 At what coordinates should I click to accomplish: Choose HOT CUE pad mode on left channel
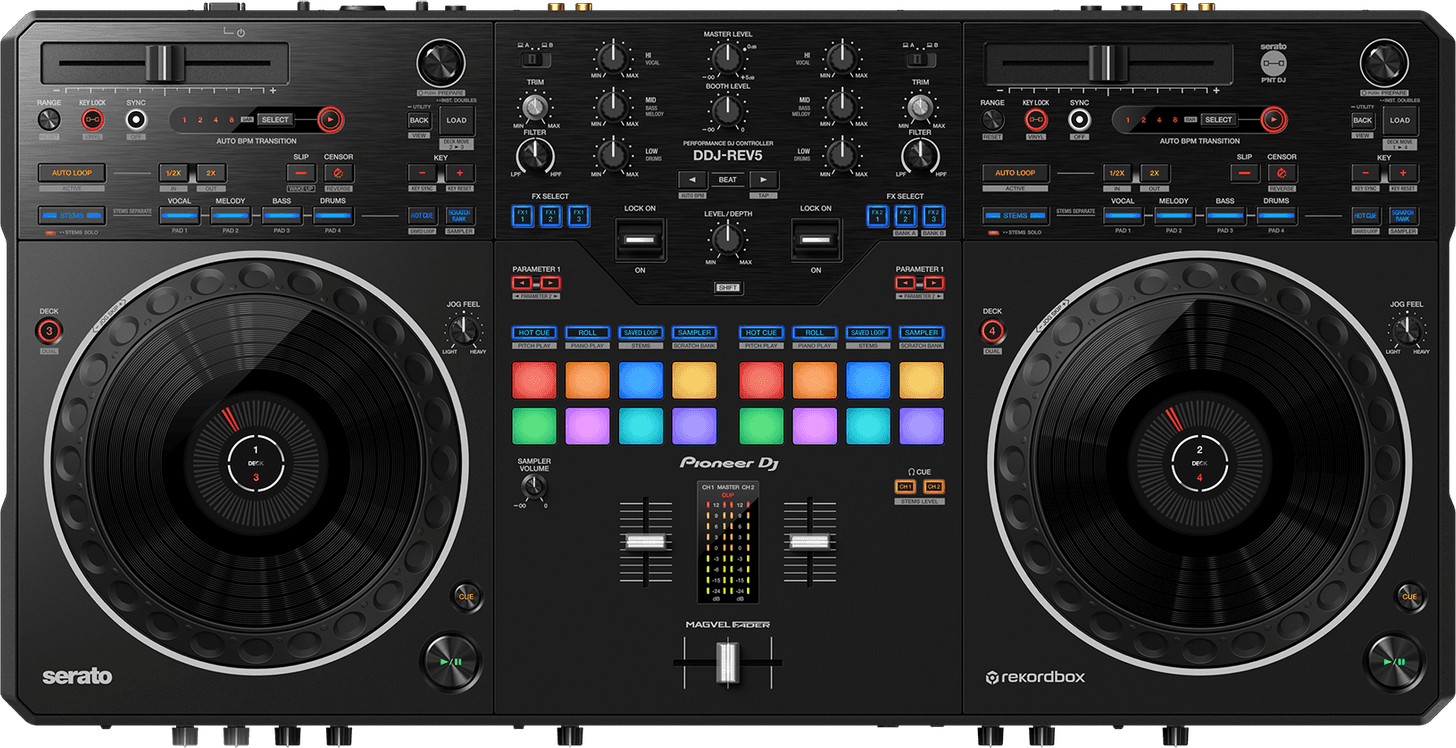[x=533, y=332]
